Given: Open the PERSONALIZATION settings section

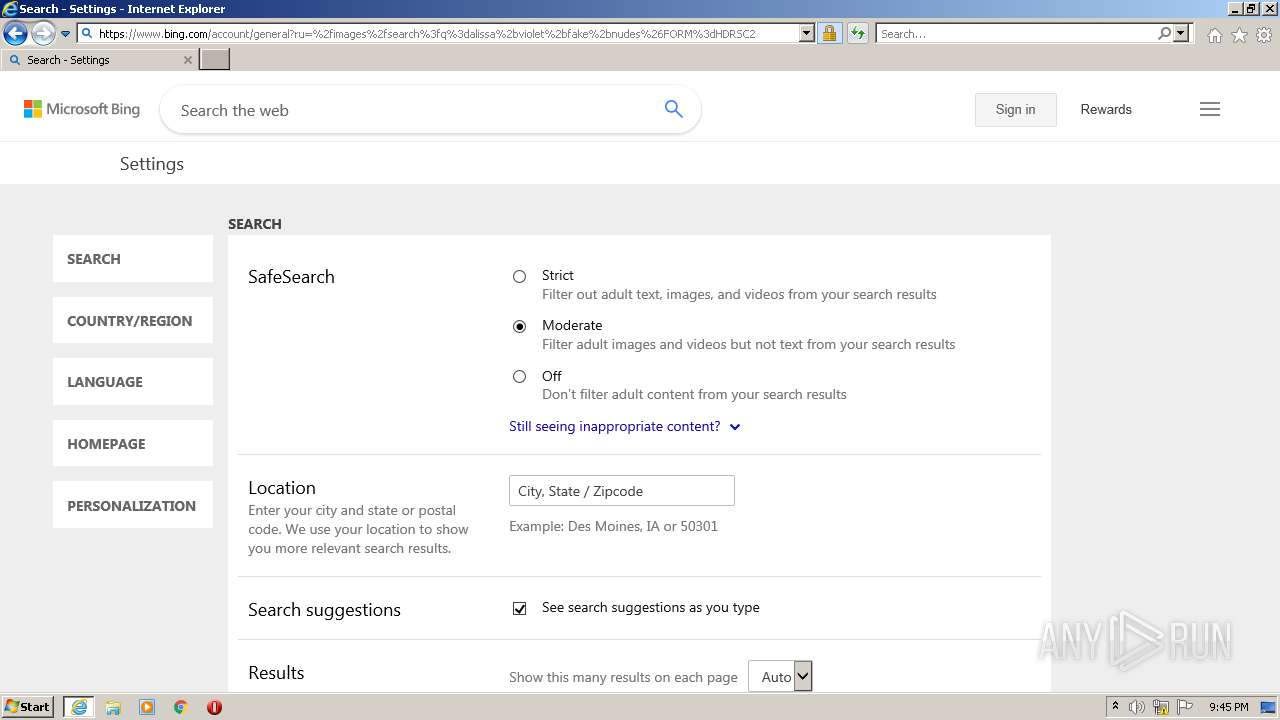Looking at the screenshot, I should tap(133, 506).
